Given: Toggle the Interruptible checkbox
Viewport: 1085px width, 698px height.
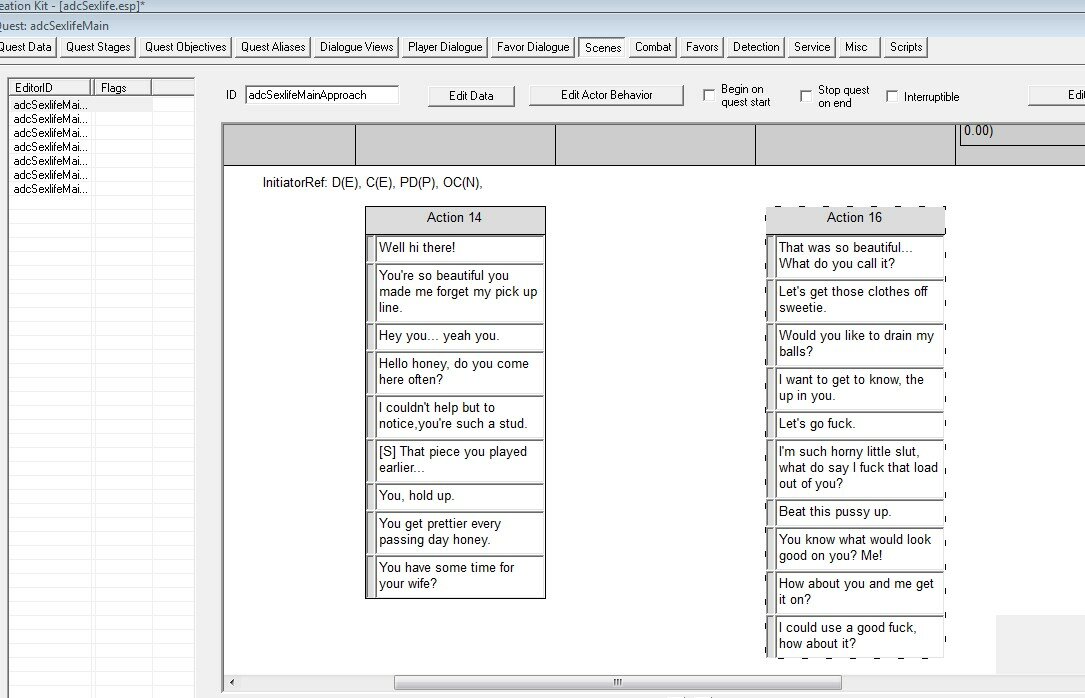Looking at the screenshot, I should coord(892,96).
